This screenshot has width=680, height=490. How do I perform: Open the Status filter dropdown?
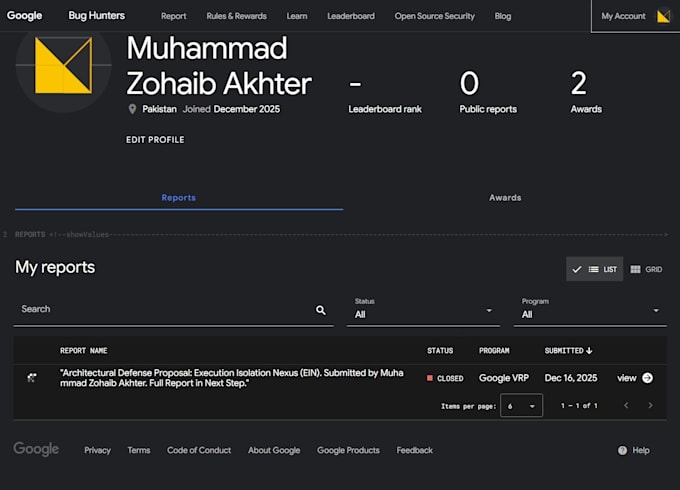[x=423, y=310]
